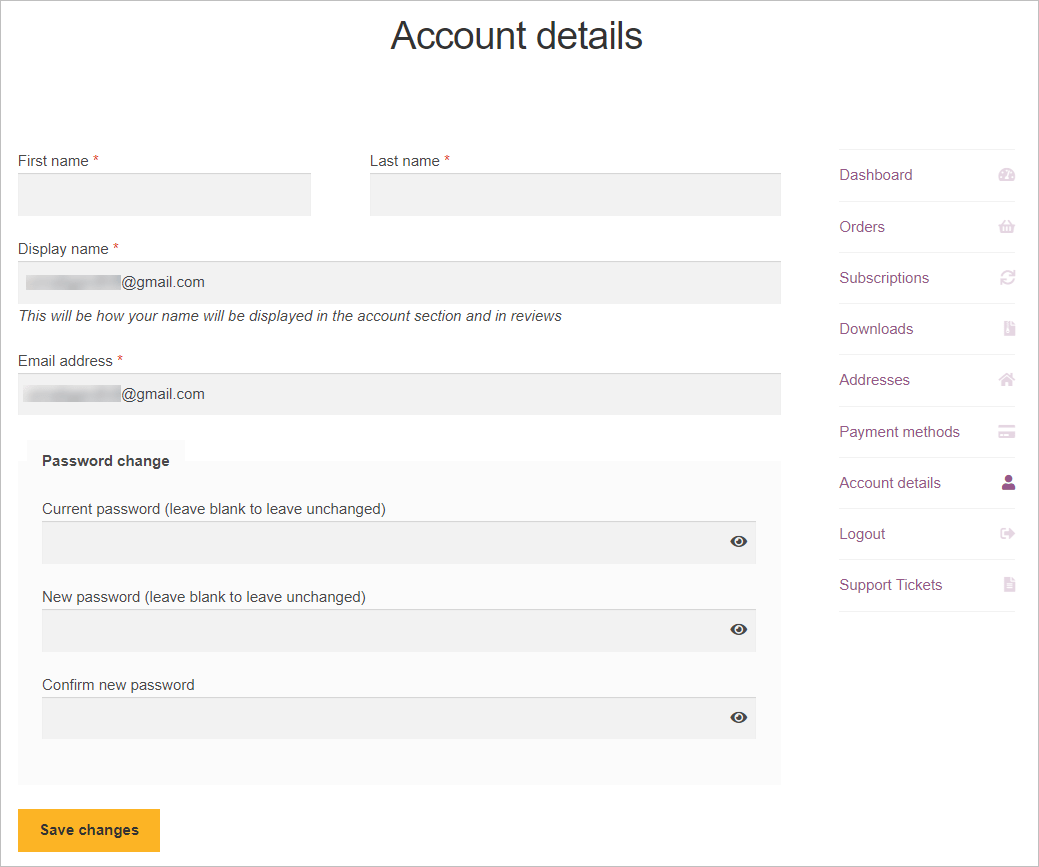This screenshot has height=867, width=1039.
Task: Open Orders from the account menu
Action: coord(861,226)
